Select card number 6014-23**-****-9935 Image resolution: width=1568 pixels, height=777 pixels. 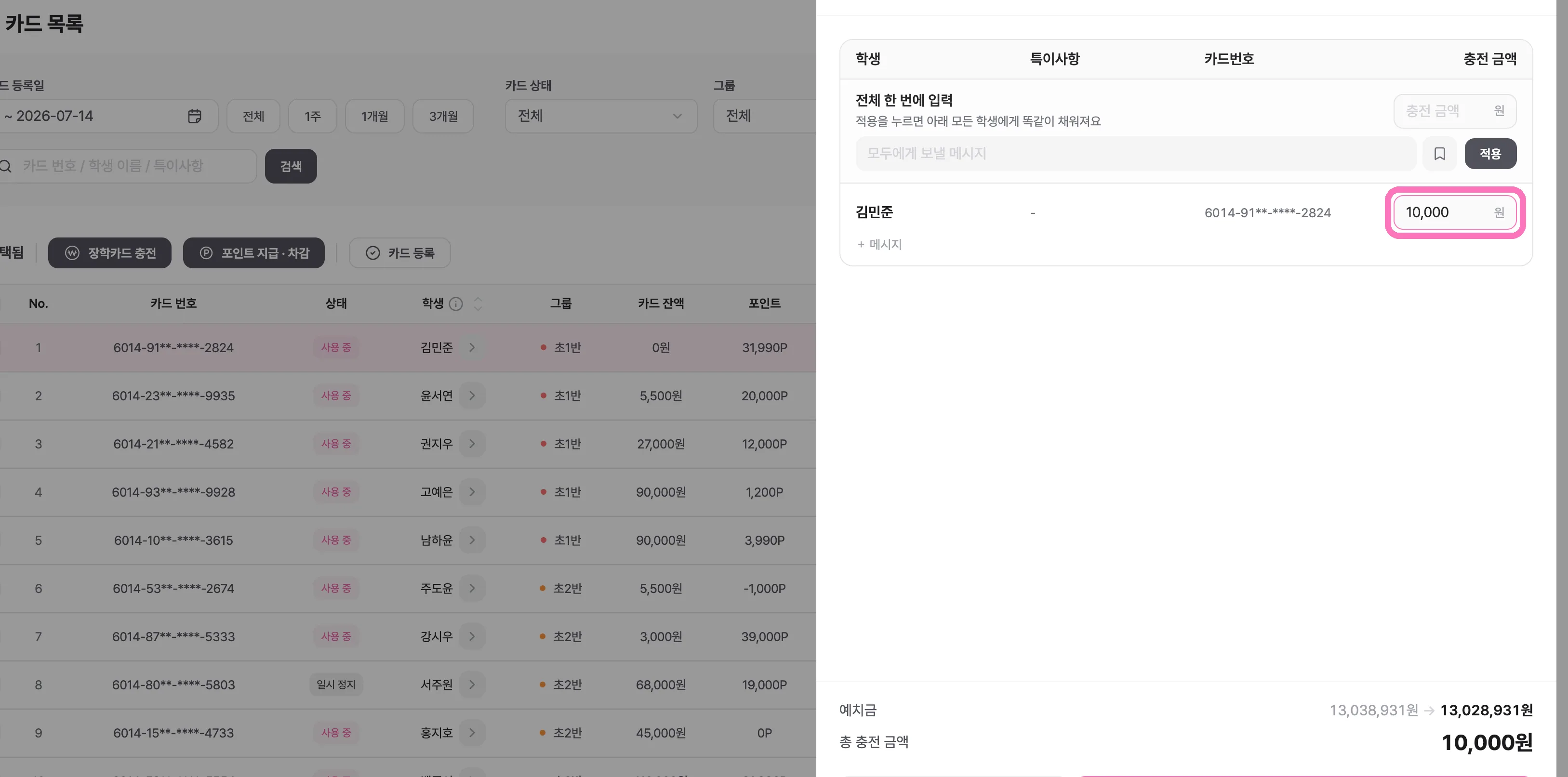click(x=173, y=396)
